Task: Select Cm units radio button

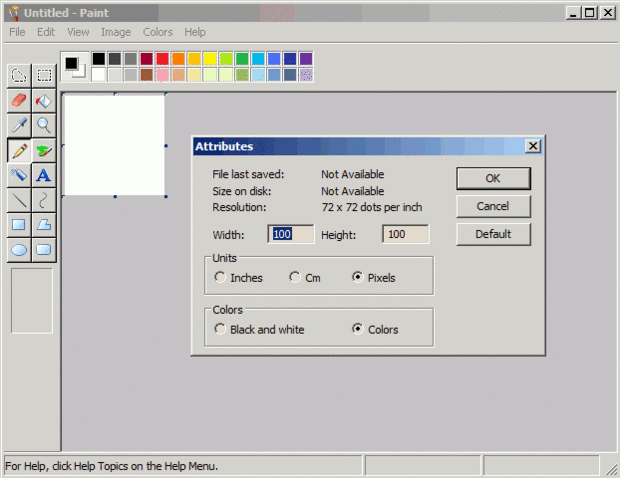Action: [x=295, y=277]
